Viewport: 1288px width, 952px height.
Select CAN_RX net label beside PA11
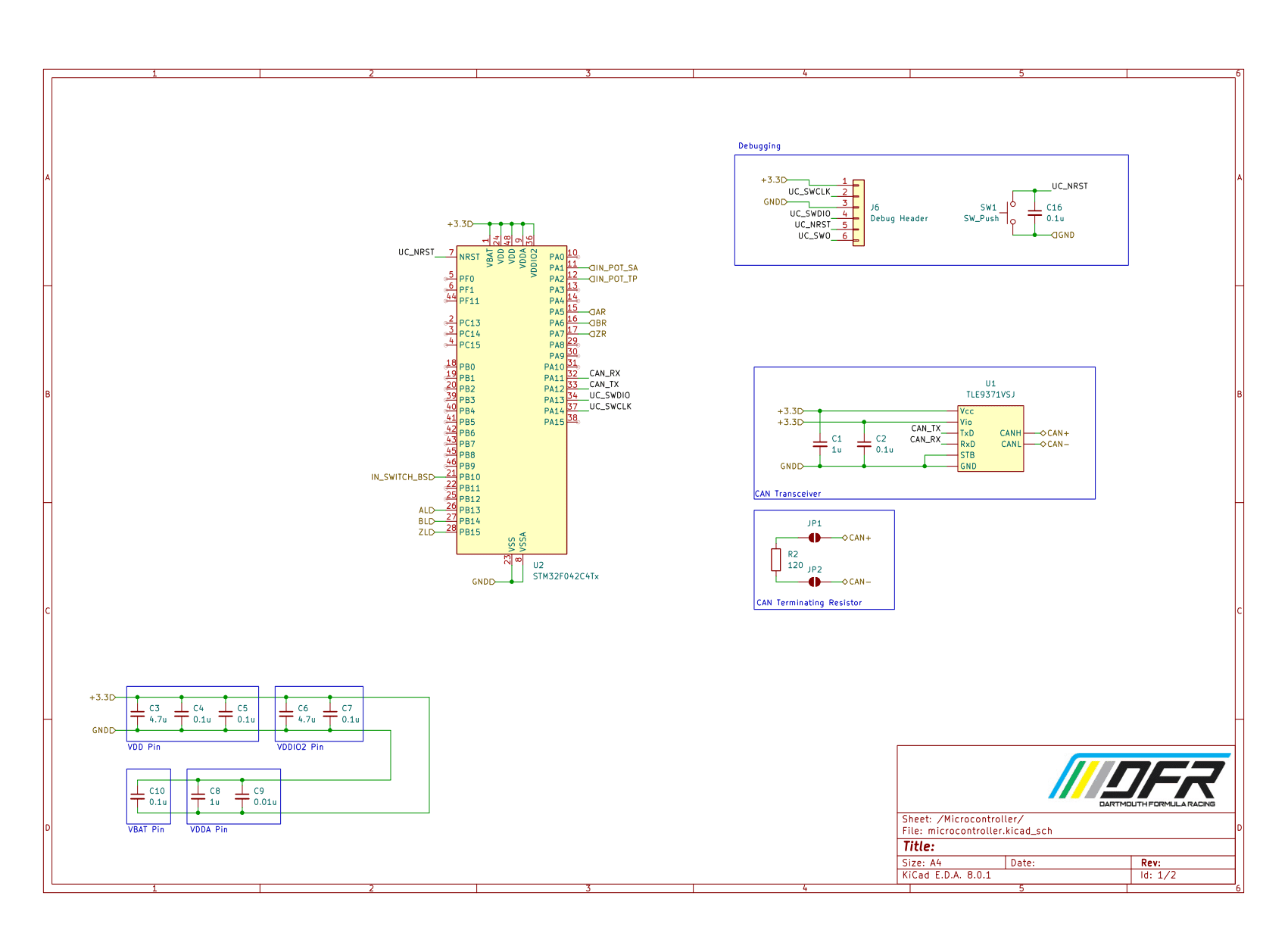tap(605, 373)
